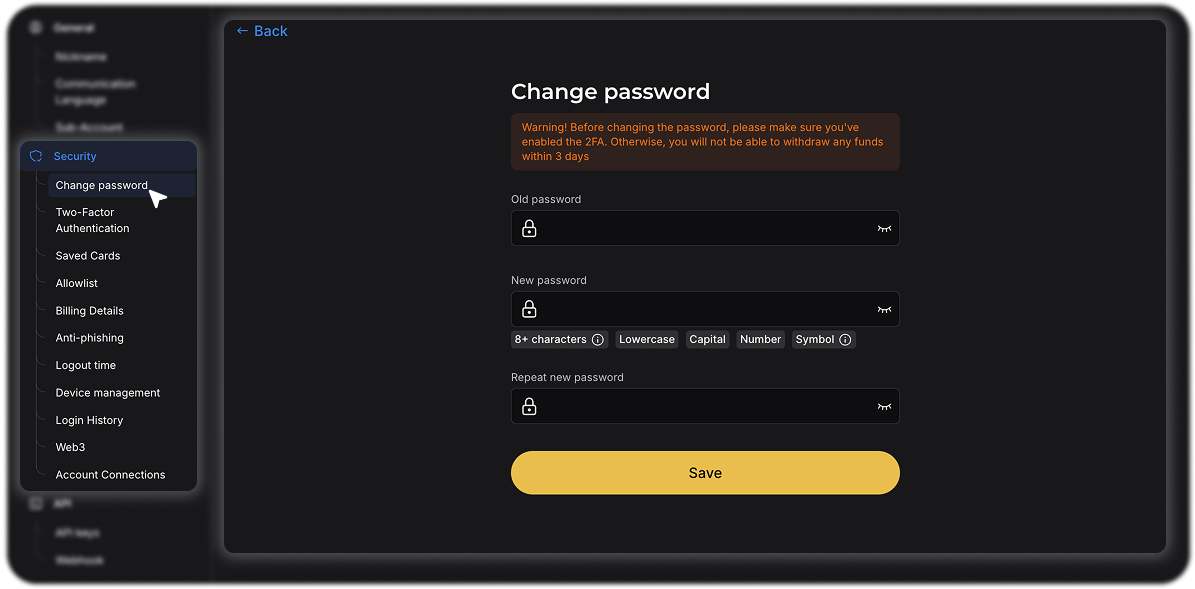Click the lock icon in Repeat new password
This screenshot has height=589, width=1195.
[x=529, y=407]
